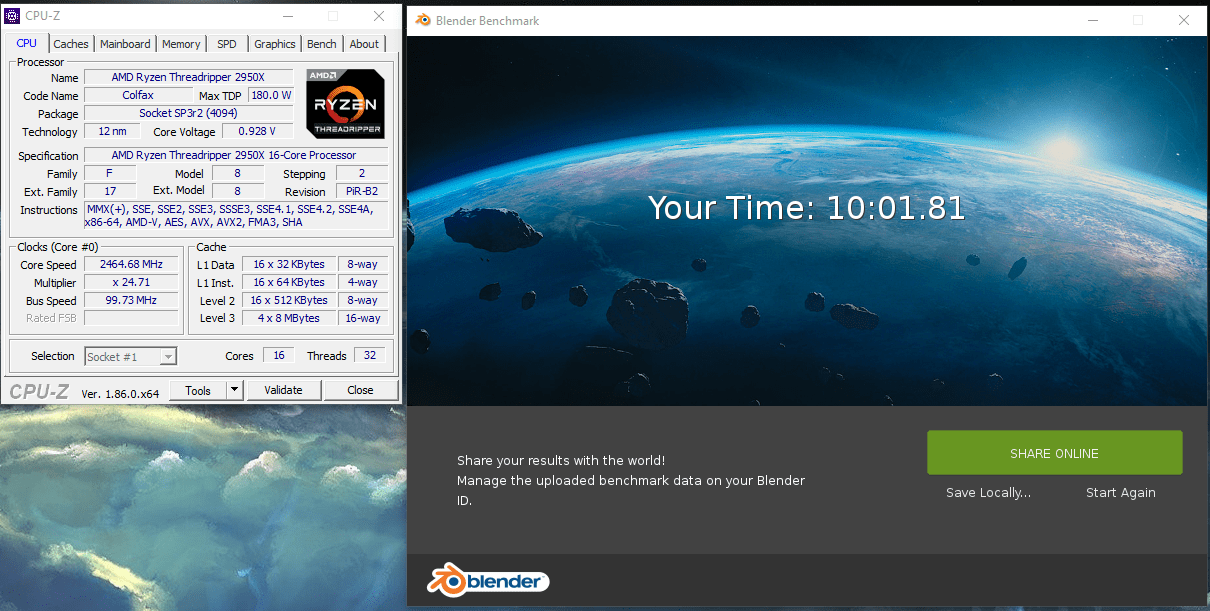Click the Code Name value Colfax
Viewport: 1210px width, 611px height.
click(138, 95)
